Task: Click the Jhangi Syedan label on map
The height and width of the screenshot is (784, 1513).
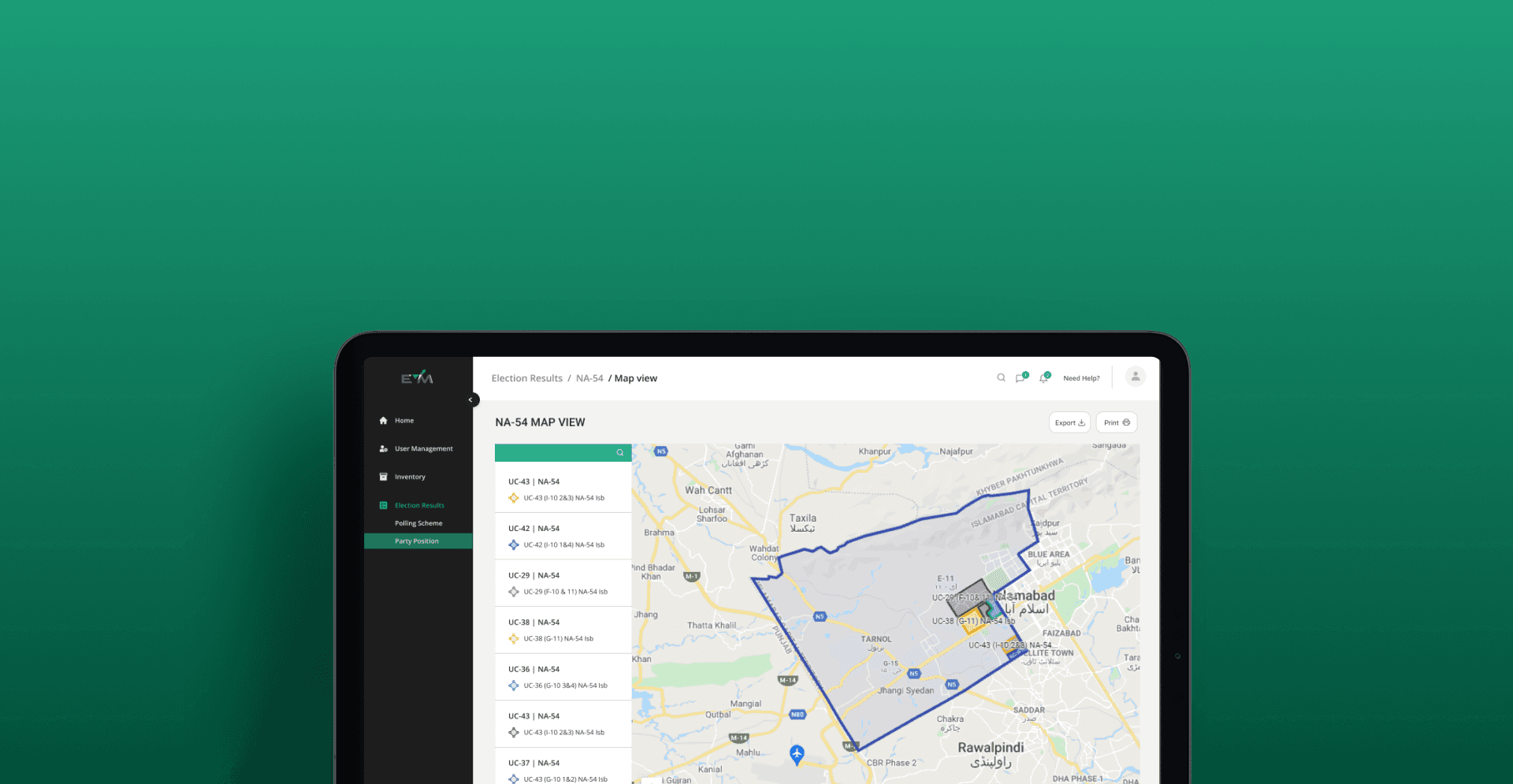Action: coord(906,691)
